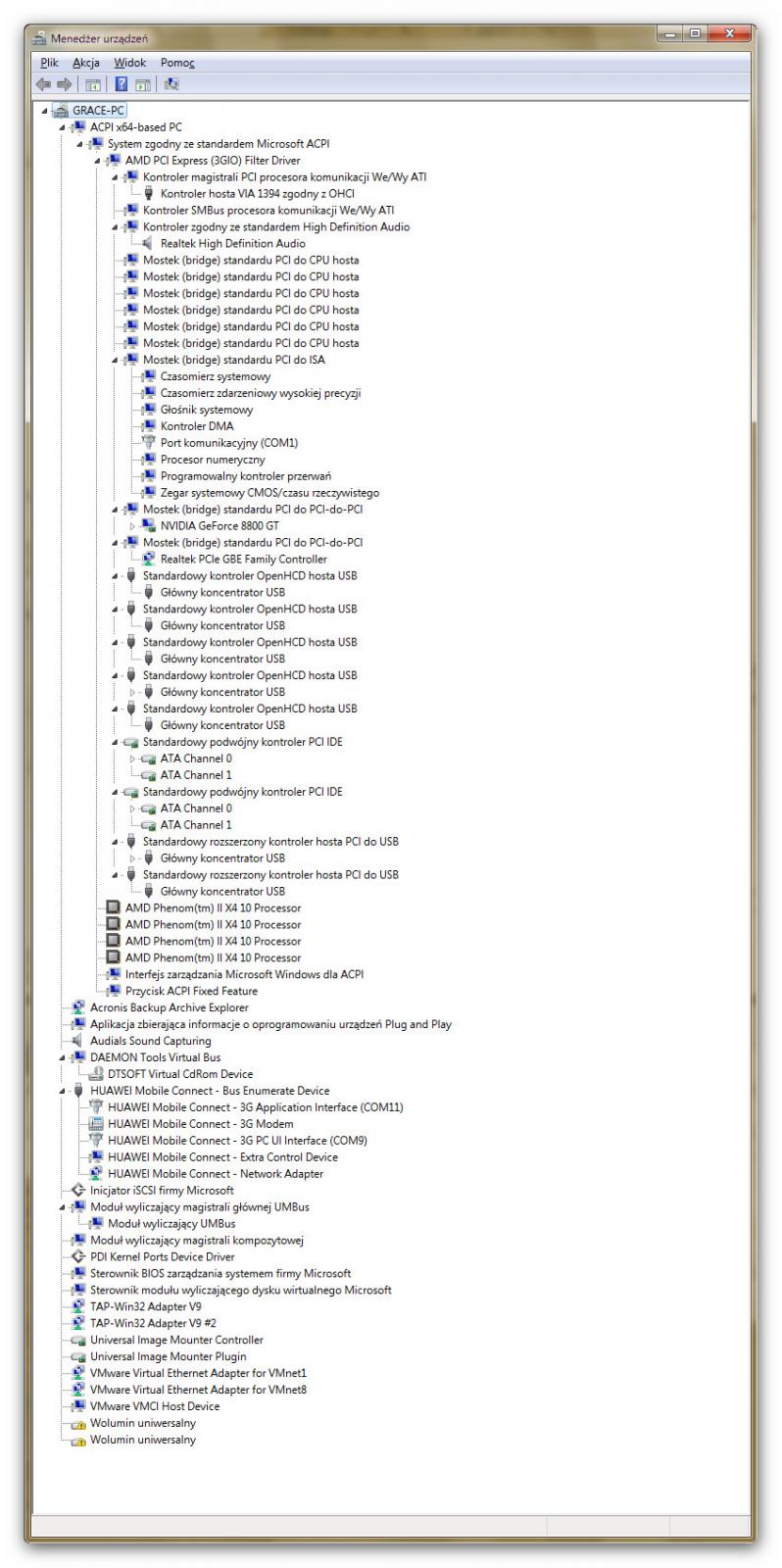The image size is (782, 1568).
Task: Click TAP-Win32 Adapter V9 #2 icon
Action: [x=78, y=1323]
